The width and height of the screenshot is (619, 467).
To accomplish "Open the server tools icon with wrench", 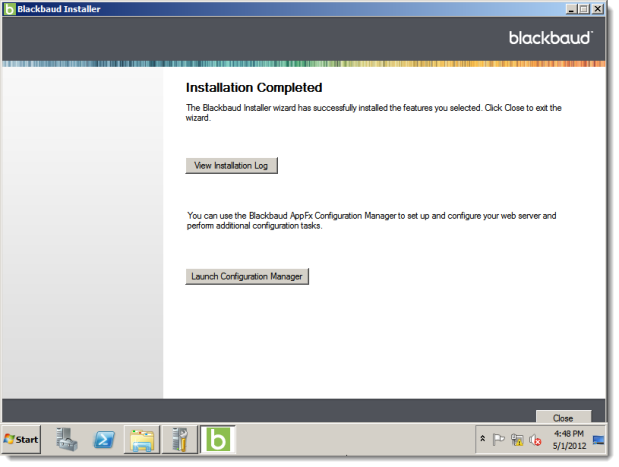I will click(x=180, y=440).
